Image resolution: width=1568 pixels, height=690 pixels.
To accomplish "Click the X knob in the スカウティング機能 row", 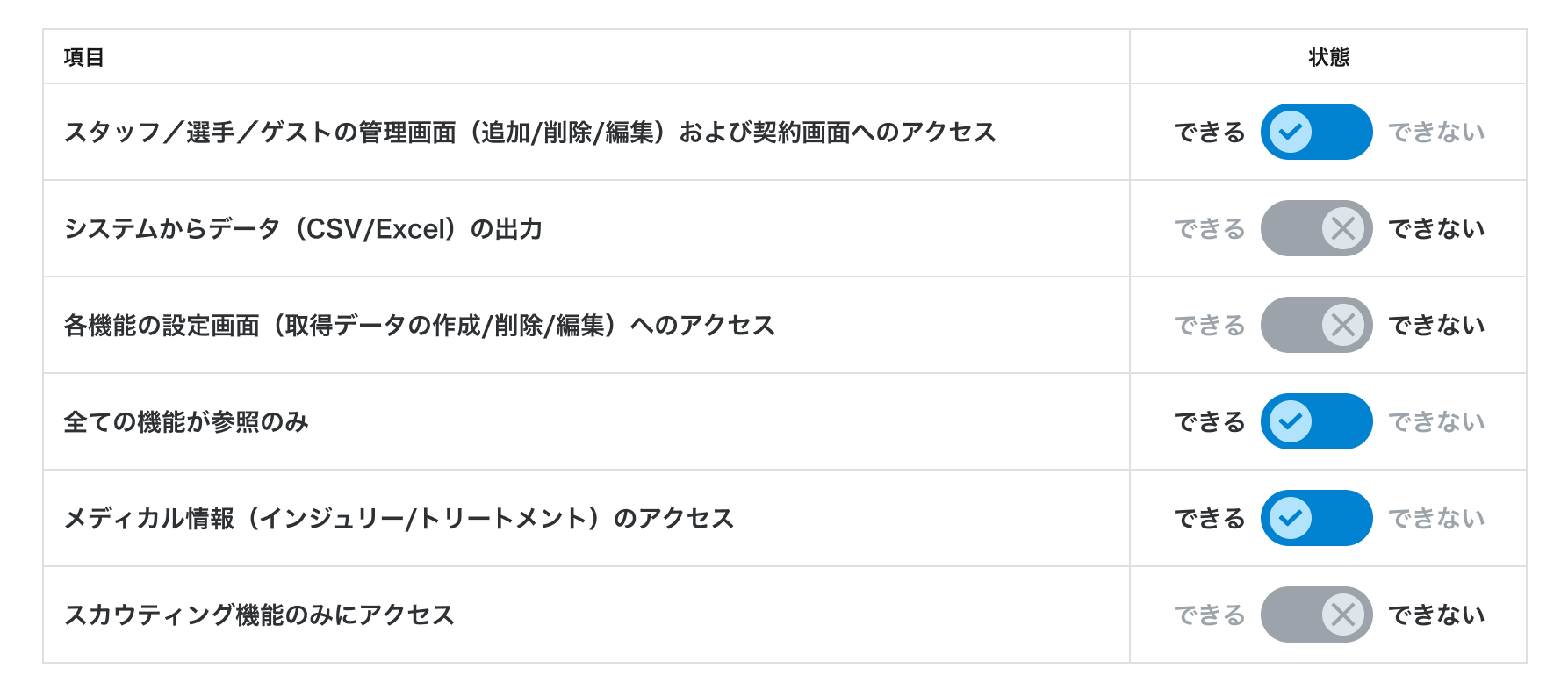I will tap(1343, 615).
